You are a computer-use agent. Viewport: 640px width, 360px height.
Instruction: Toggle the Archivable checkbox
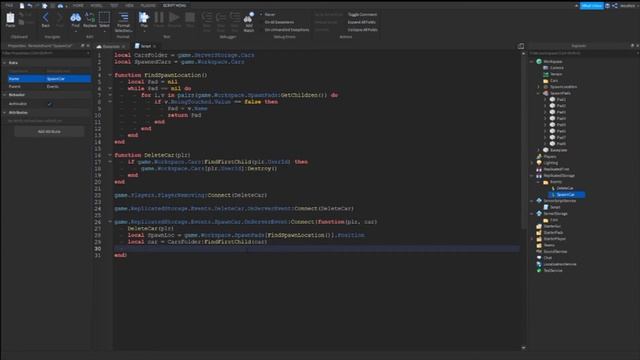(x=50, y=104)
